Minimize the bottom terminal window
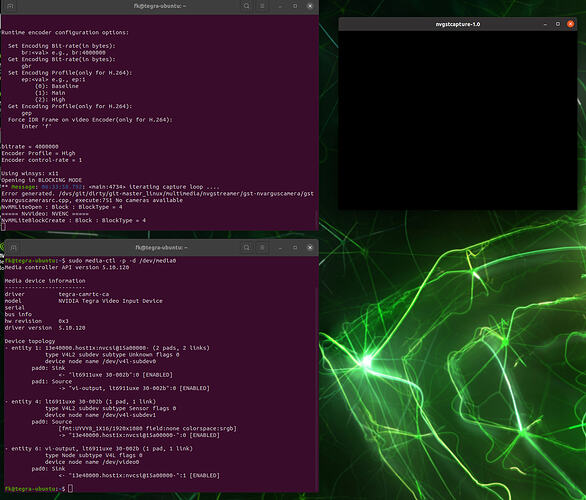The height and width of the screenshot is (500, 586). pyautogui.click(x=280, y=247)
